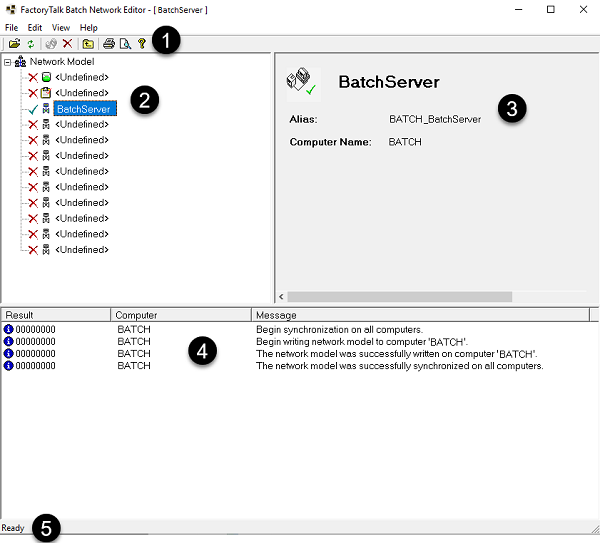Click info icon of 'successfully synchronized' row
The height and width of the screenshot is (543, 600).
click(x=8, y=366)
